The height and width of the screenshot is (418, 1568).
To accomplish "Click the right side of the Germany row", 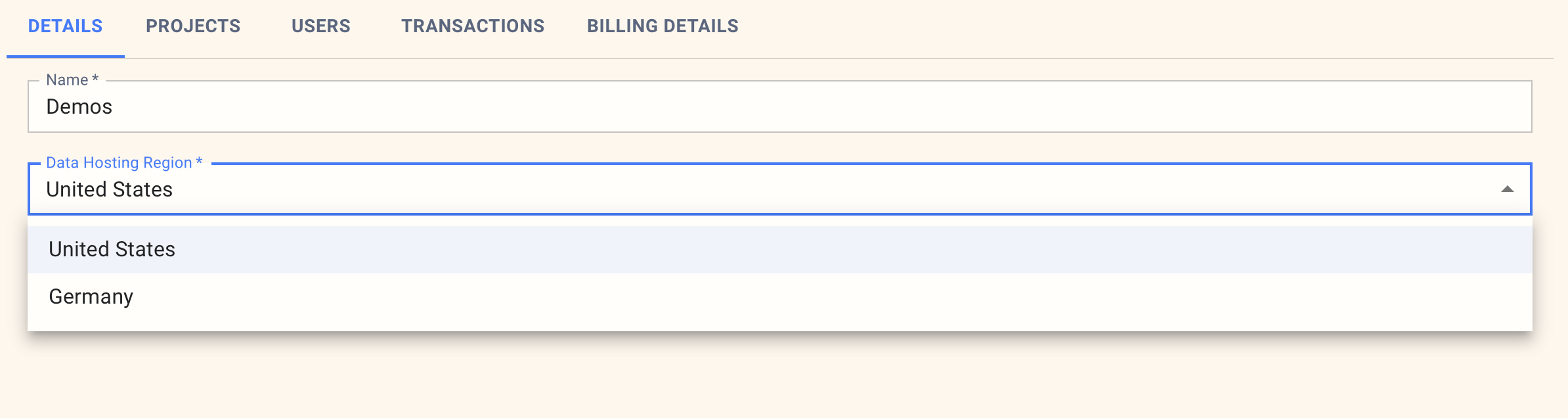I will coord(1445,297).
